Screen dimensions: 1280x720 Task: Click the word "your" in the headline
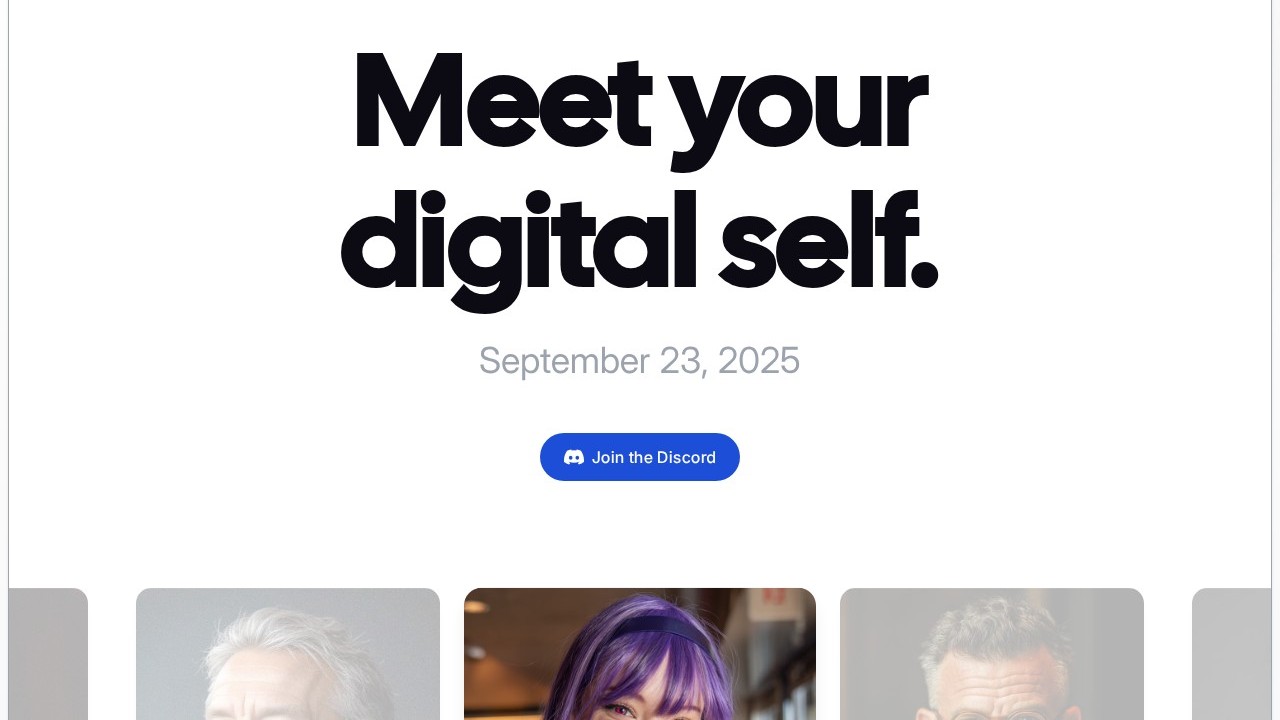point(797,110)
